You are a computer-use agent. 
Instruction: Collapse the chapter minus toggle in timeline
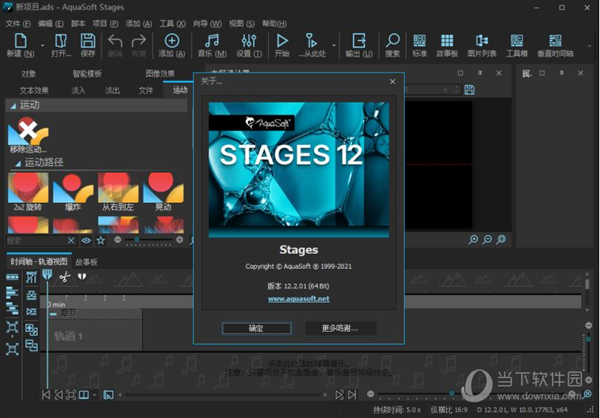point(53,314)
